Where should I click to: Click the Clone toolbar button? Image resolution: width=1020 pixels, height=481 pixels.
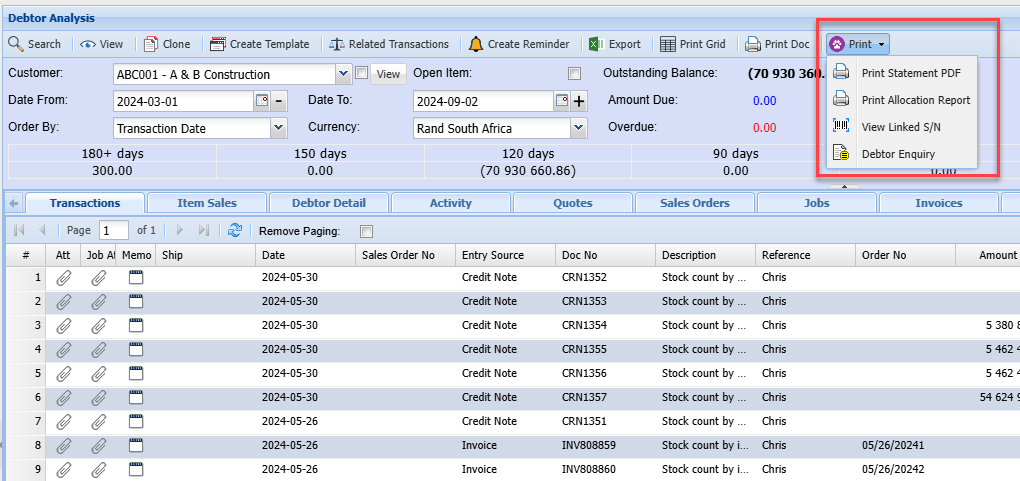(x=166, y=44)
